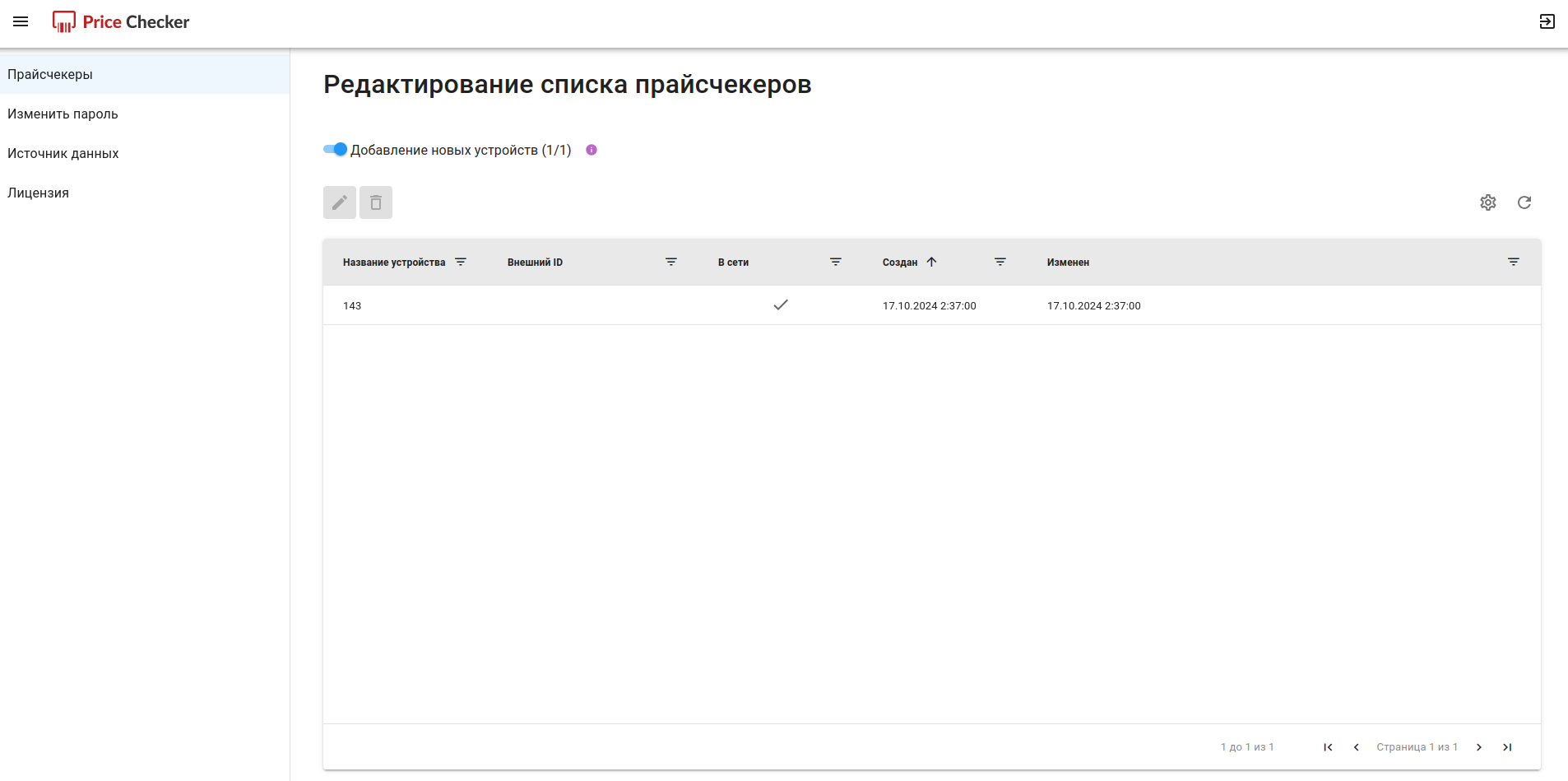Go to previous page of table
The width and height of the screenshot is (1568, 781).
[x=1356, y=747]
